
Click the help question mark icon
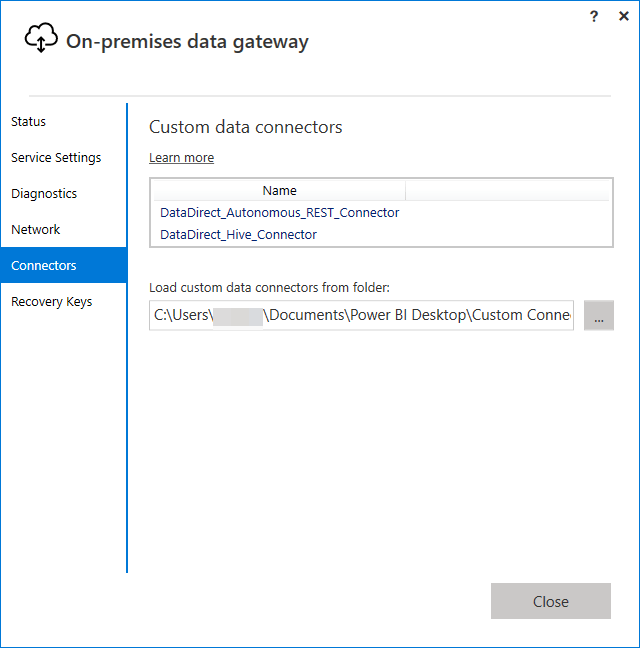(595, 17)
